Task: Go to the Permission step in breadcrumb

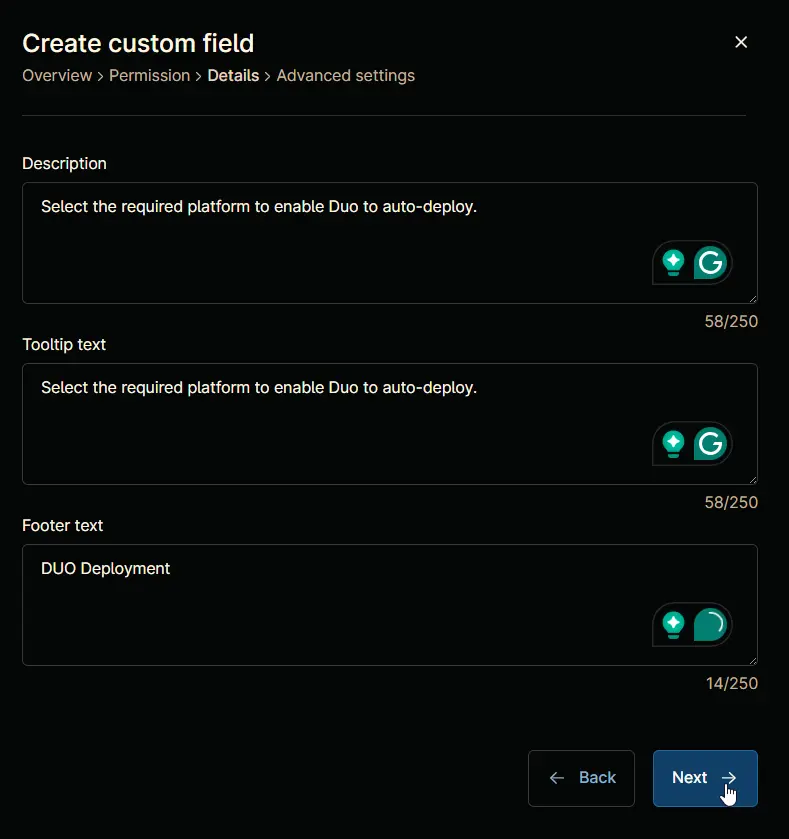Action: (x=150, y=75)
